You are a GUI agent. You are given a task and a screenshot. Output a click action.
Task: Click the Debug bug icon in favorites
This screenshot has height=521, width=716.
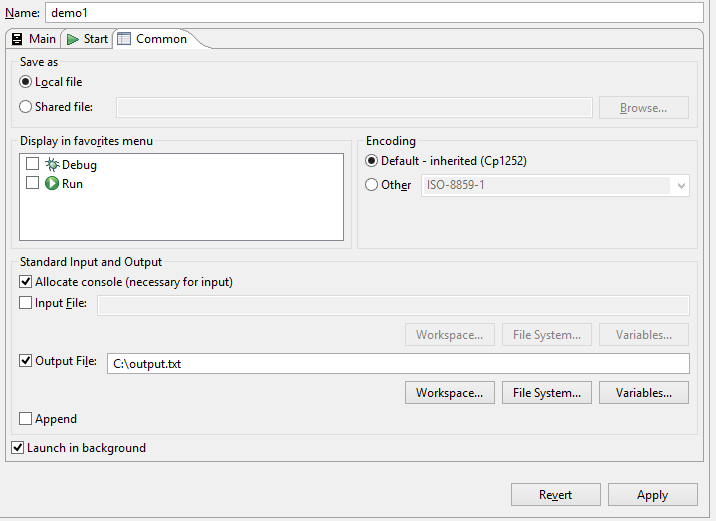point(53,165)
